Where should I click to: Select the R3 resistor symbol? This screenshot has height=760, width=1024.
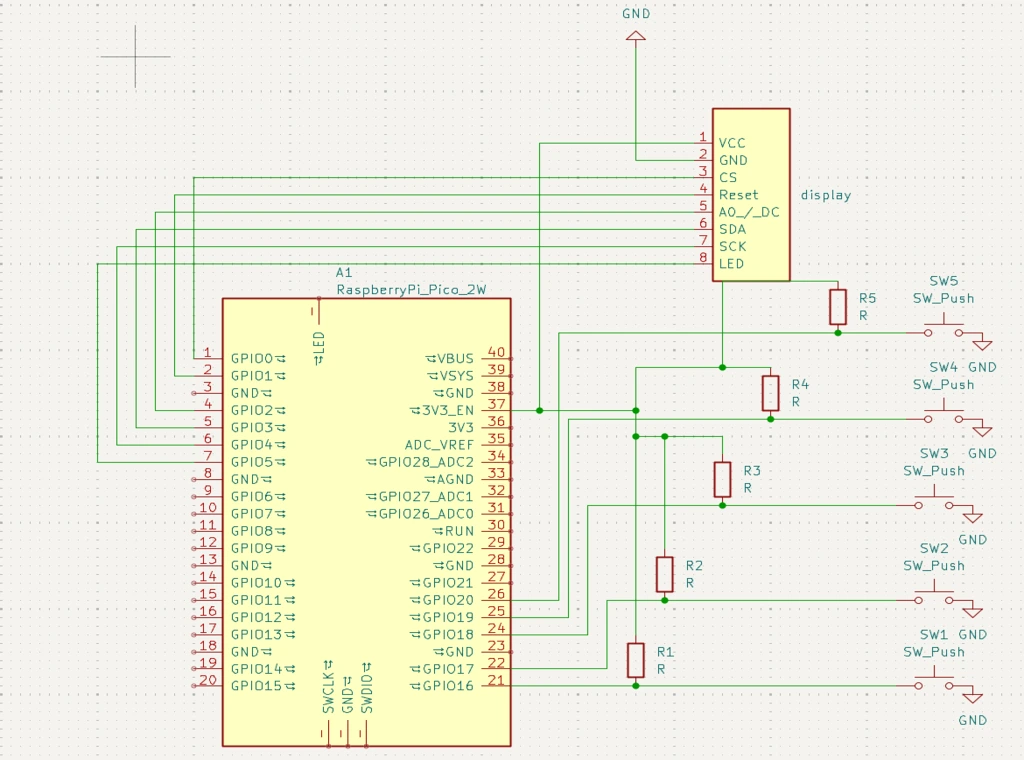coord(722,479)
